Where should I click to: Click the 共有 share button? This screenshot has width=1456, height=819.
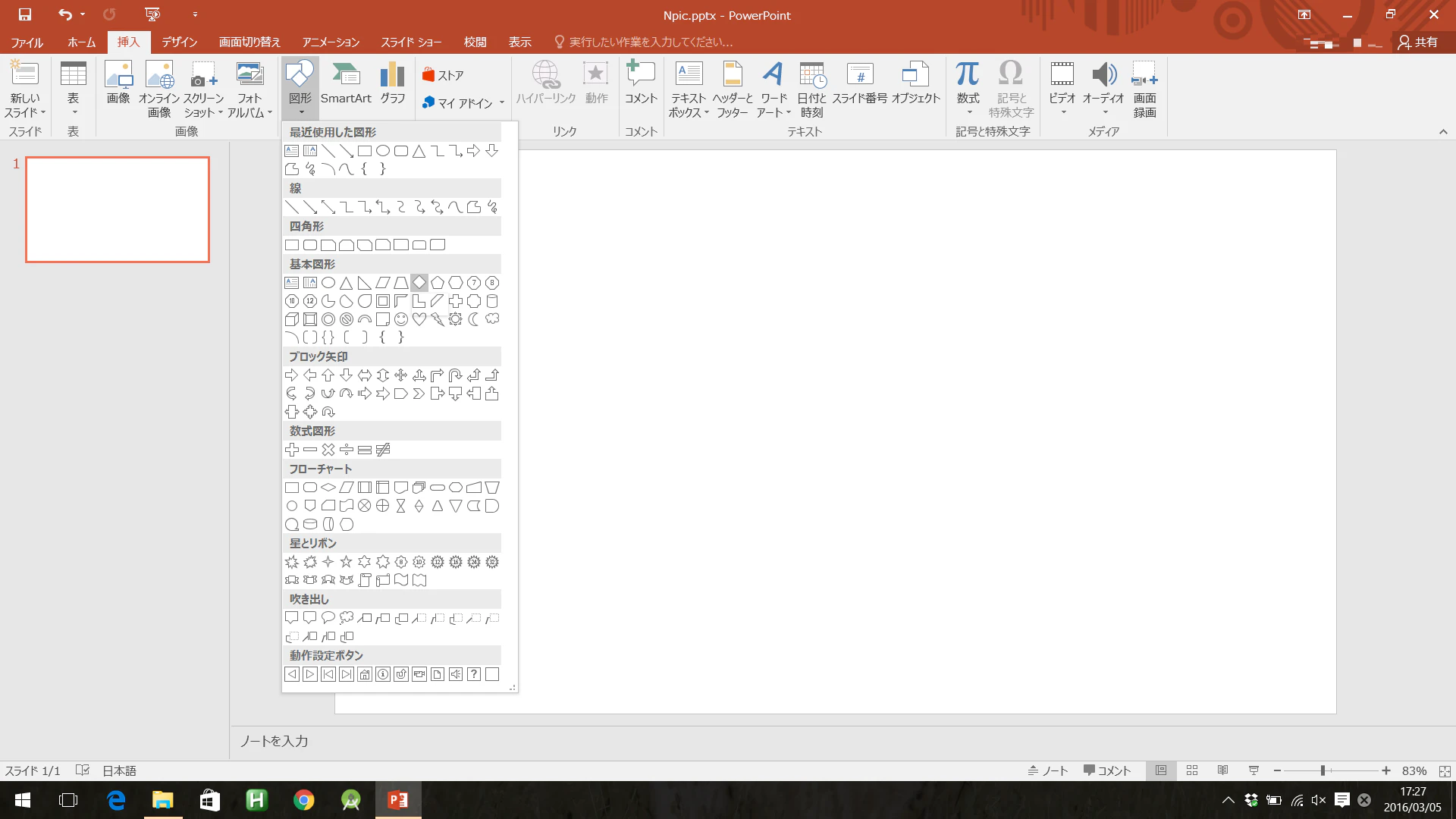tap(1418, 42)
